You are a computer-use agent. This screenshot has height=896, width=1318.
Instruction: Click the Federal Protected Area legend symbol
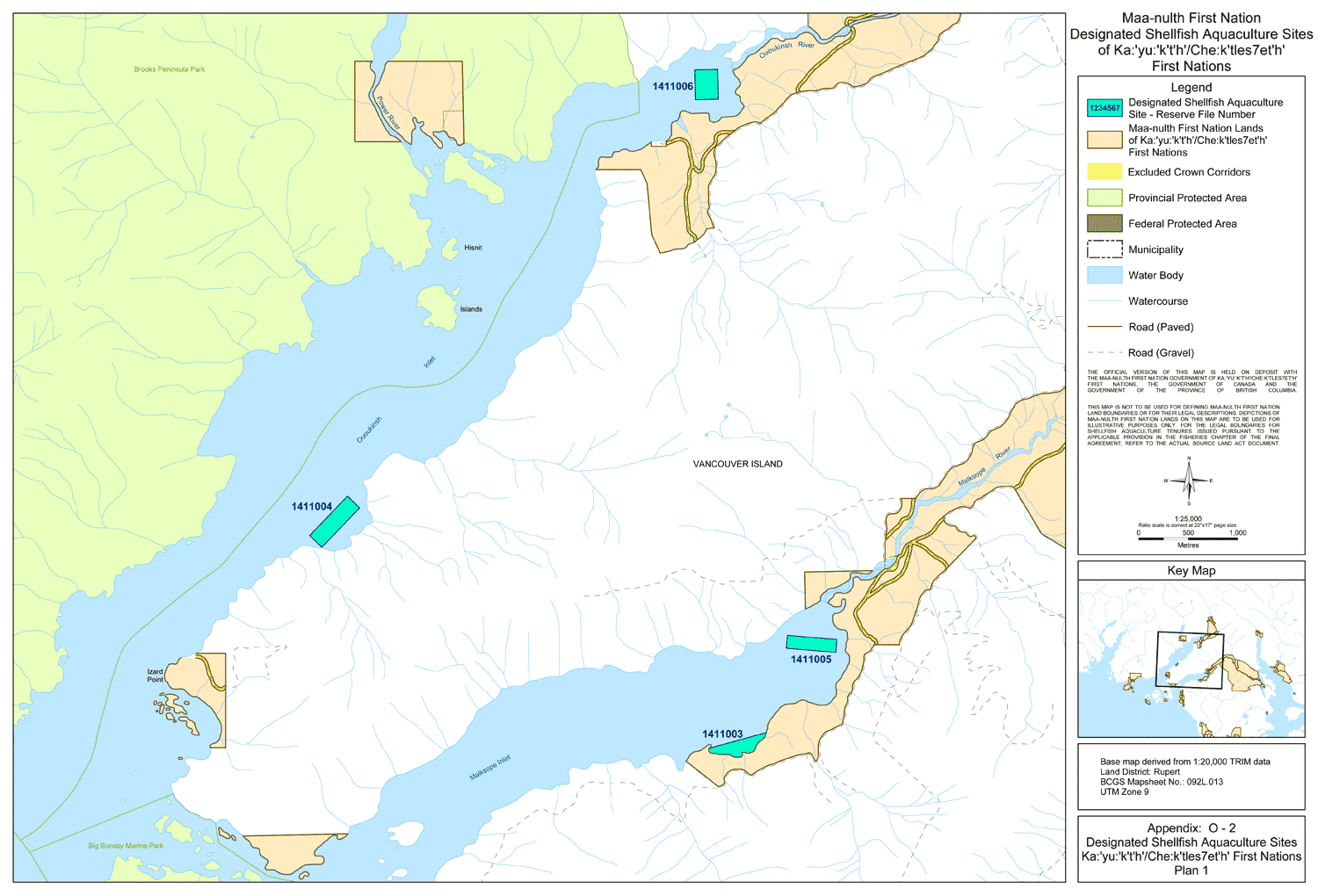click(1104, 224)
